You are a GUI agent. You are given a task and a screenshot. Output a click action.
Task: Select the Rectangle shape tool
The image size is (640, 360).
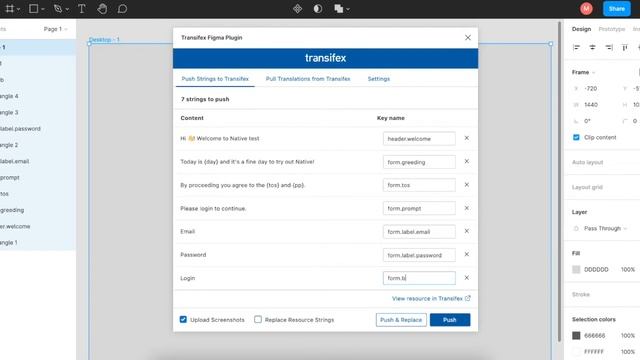tap(33, 9)
